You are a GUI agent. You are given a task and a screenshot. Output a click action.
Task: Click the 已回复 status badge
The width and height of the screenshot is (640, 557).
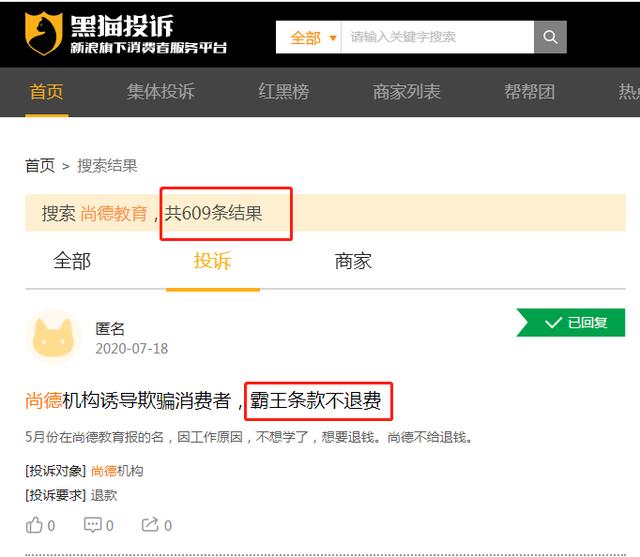[x=571, y=322]
